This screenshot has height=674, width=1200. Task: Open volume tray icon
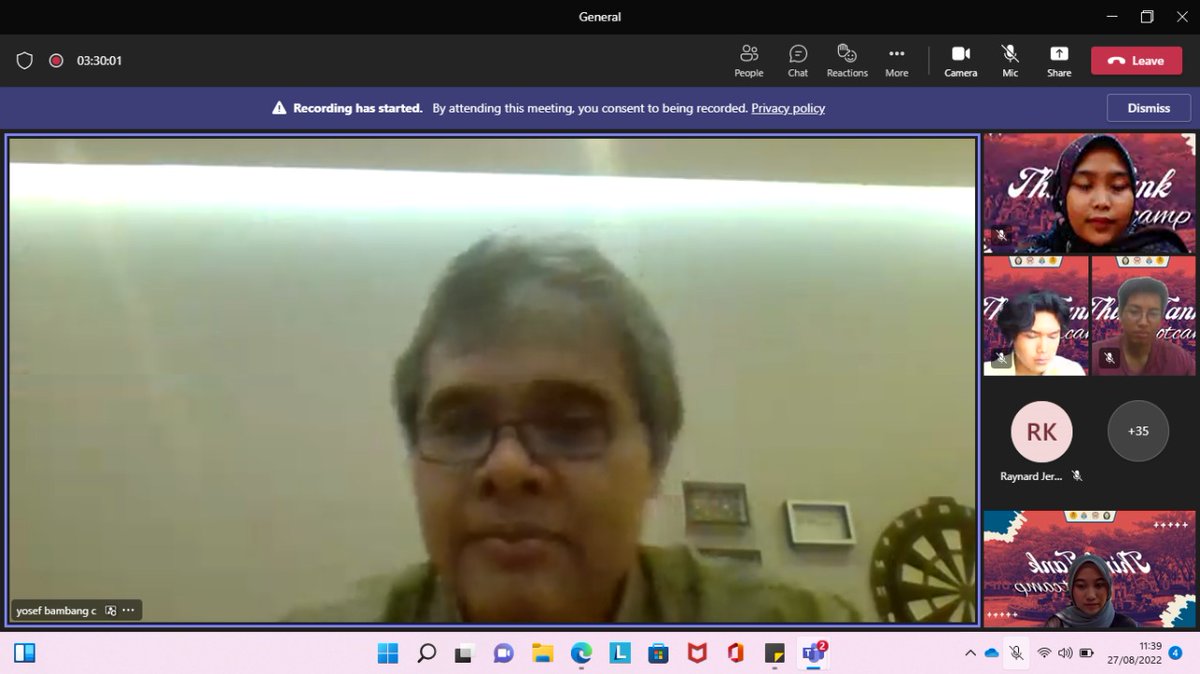point(1064,653)
